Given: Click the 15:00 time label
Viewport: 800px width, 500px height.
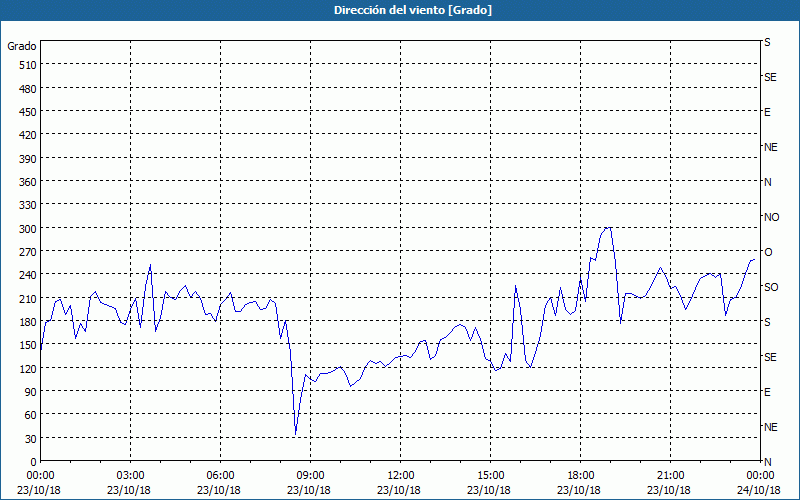Looking at the screenshot, I should (x=490, y=476).
